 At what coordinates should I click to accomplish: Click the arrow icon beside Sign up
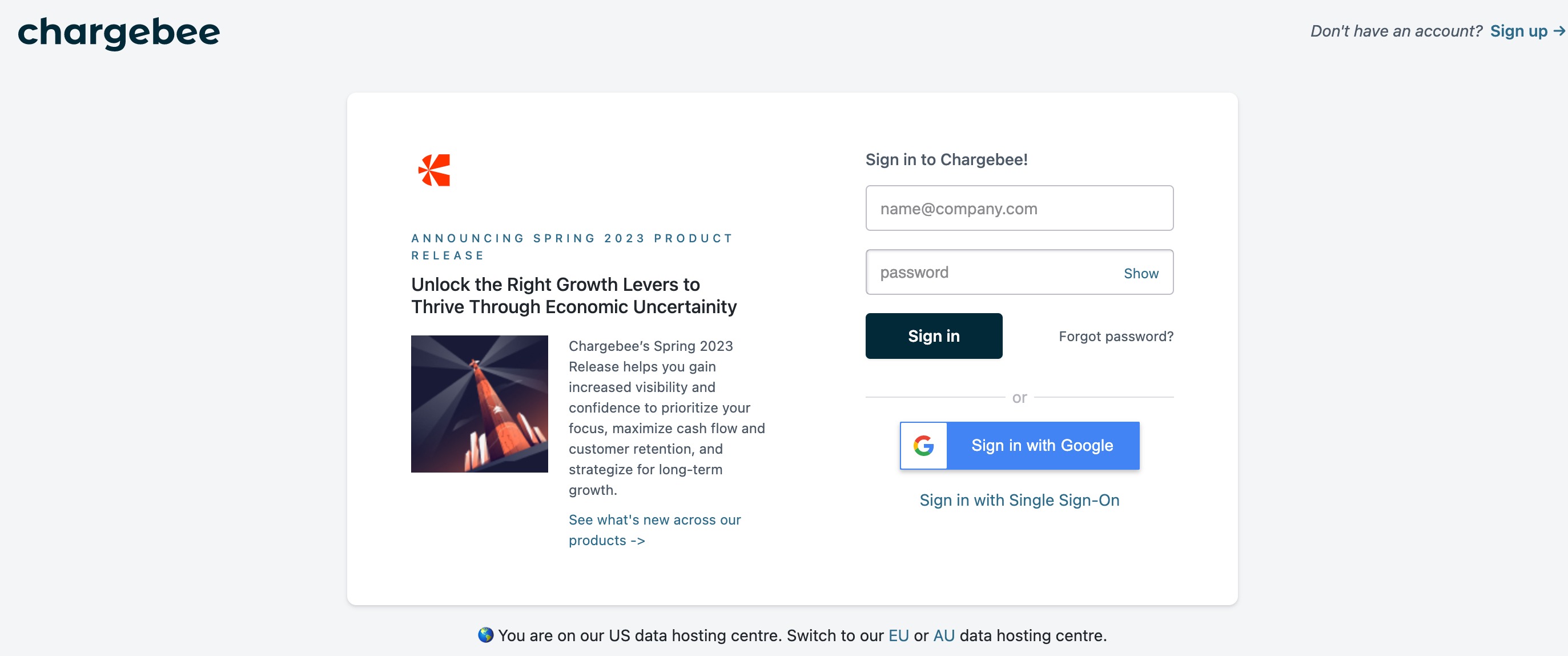point(1558,30)
